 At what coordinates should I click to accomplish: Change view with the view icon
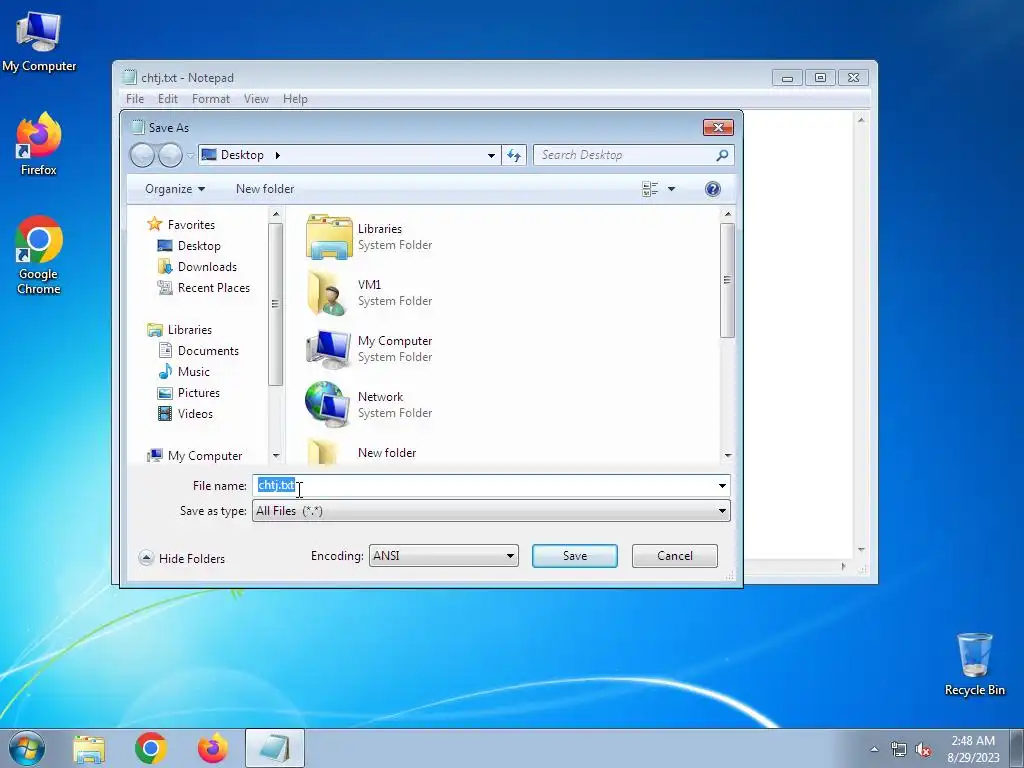pyautogui.click(x=650, y=189)
